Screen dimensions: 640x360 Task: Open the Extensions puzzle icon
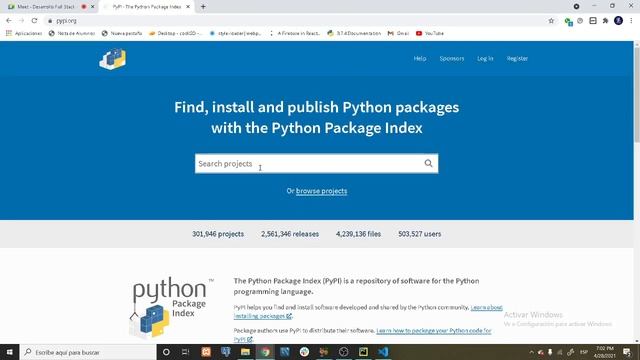click(x=605, y=20)
